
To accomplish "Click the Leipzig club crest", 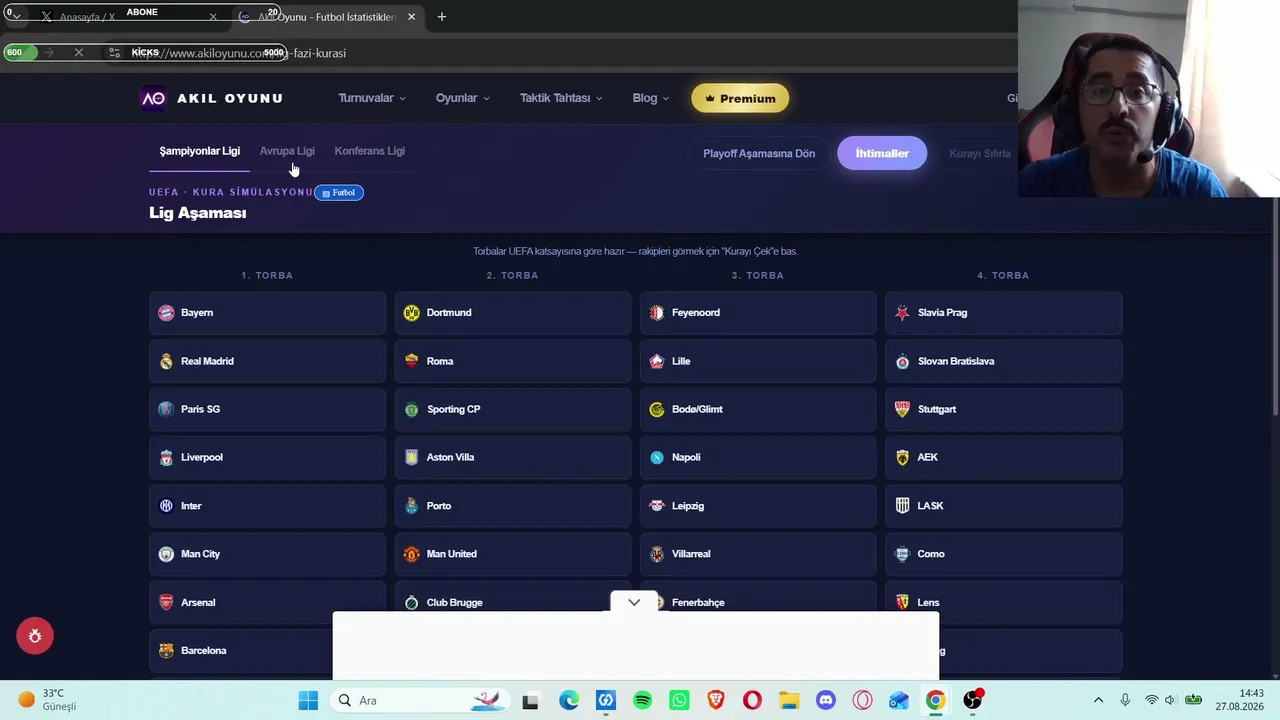I will [x=656, y=506].
